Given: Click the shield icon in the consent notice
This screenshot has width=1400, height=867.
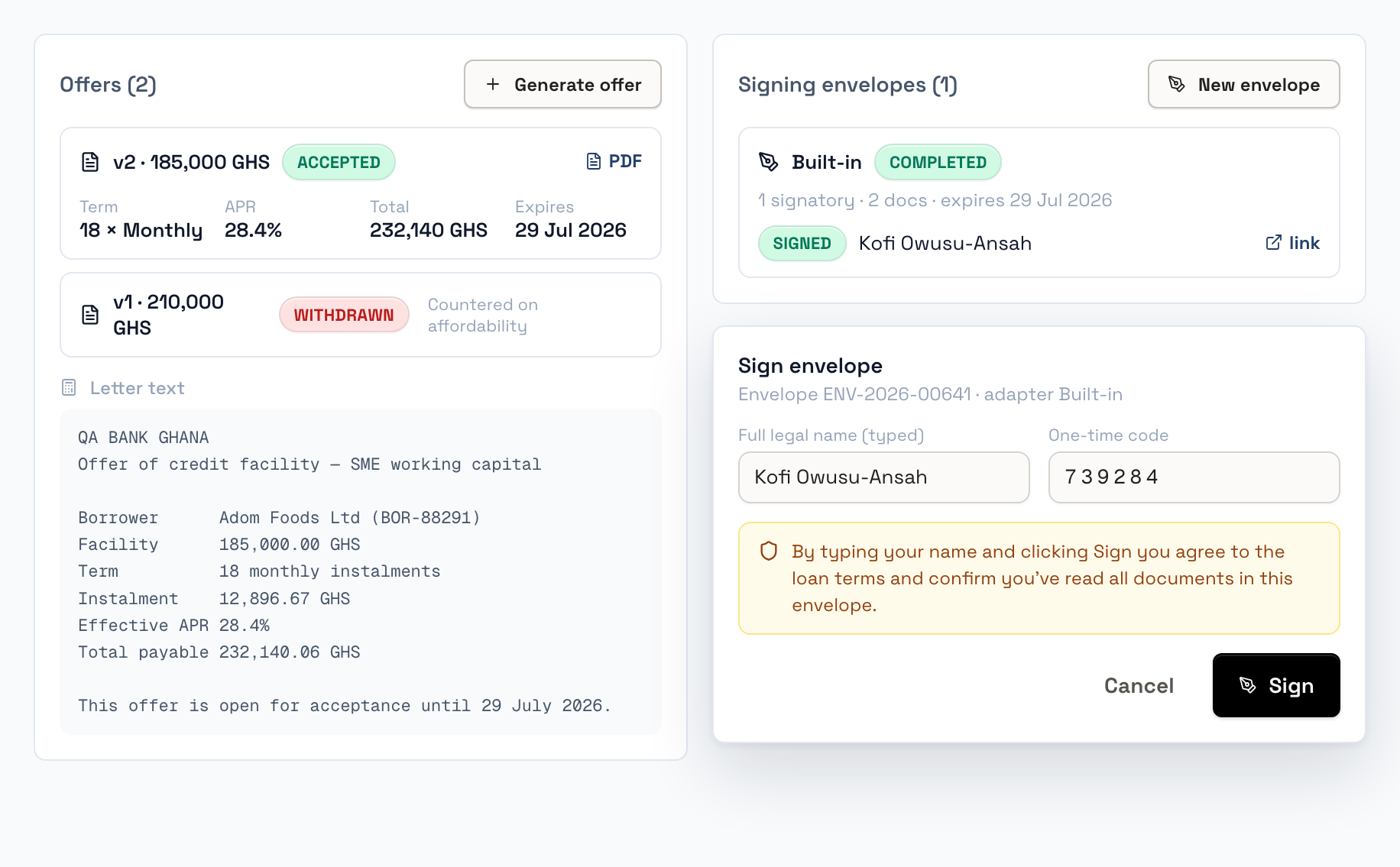Looking at the screenshot, I should click(769, 551).
